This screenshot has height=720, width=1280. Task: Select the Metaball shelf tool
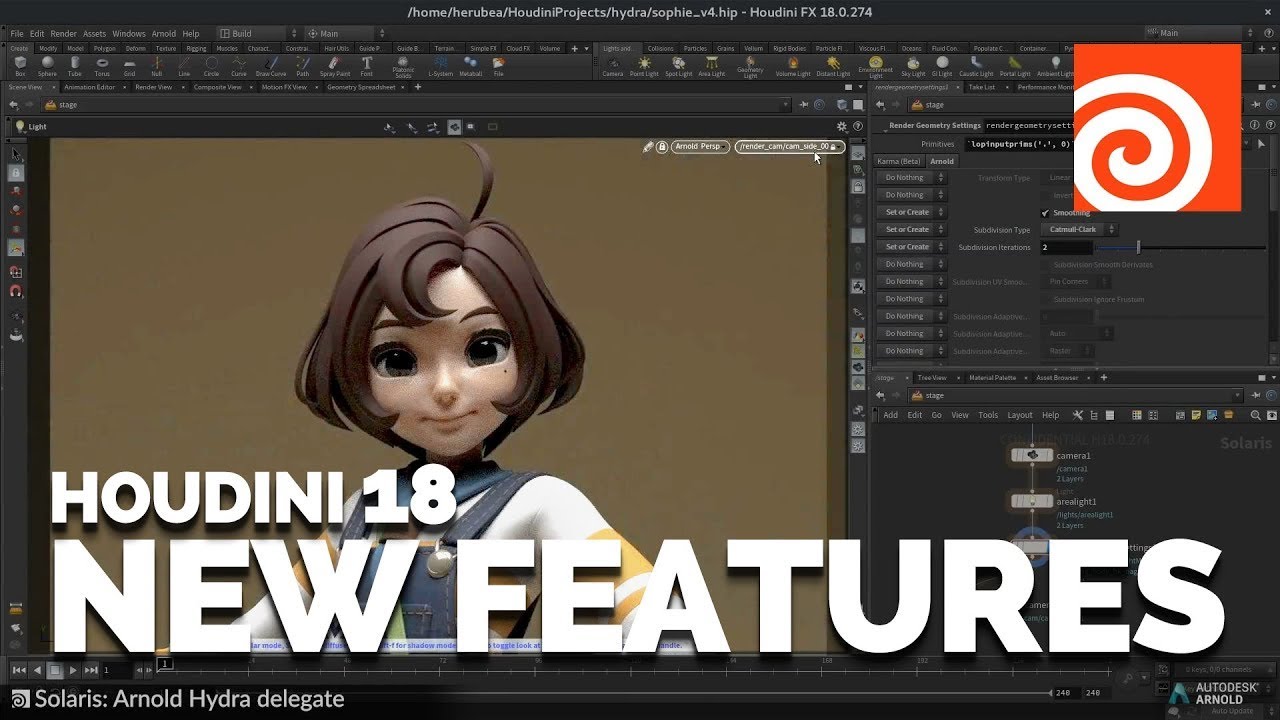coord(470,66)
